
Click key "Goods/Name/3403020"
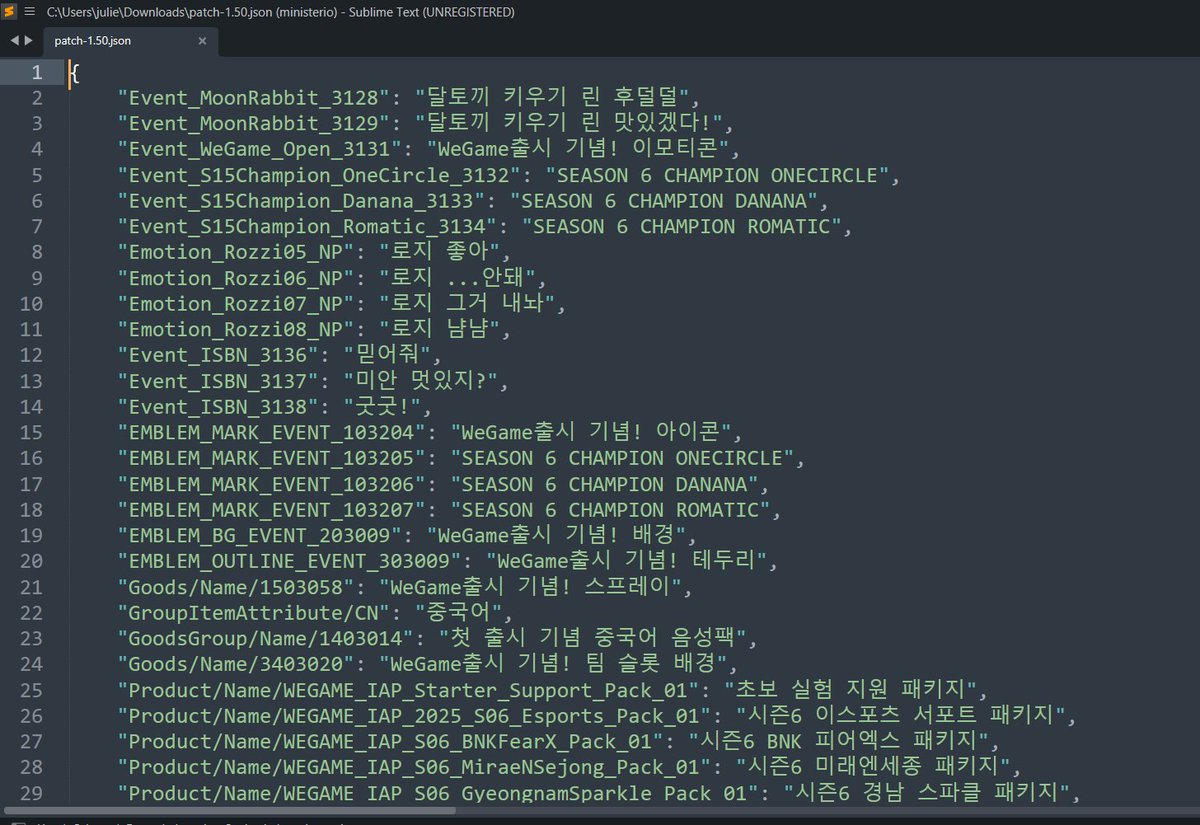(x=235, y=664)
